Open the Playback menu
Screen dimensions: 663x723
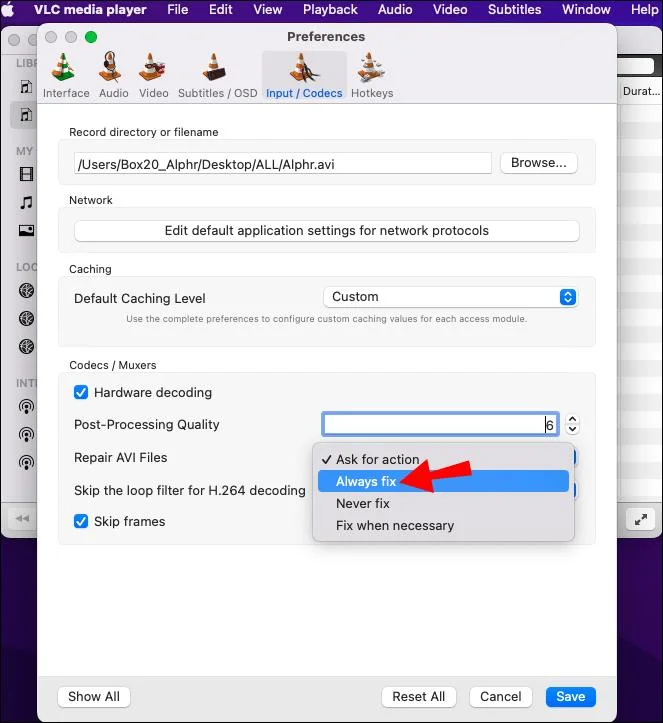(330, 10)
